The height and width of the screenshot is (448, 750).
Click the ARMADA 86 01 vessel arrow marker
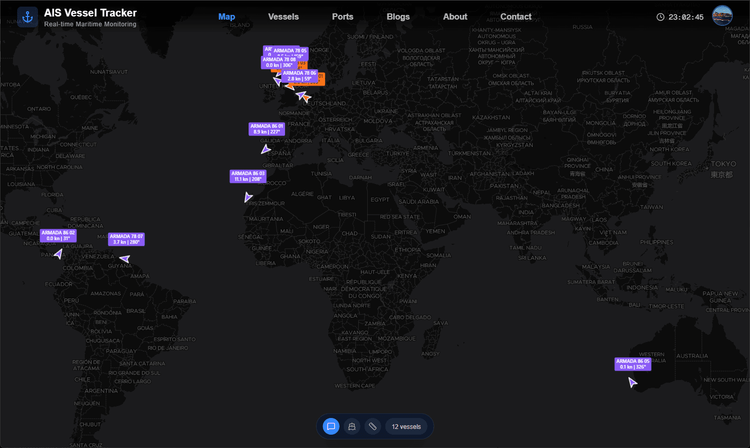(x=265, y=150)
